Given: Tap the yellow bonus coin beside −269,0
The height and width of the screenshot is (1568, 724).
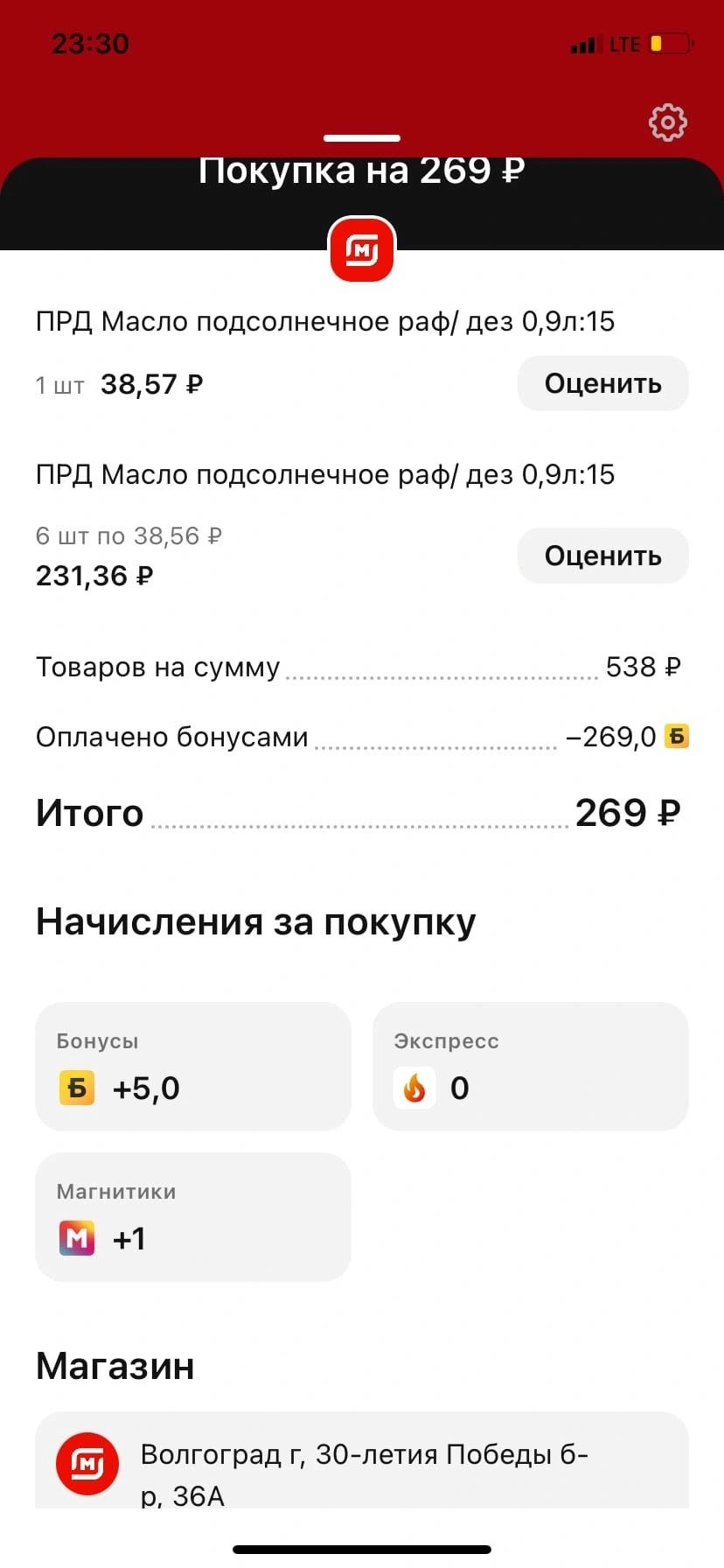Looking at the screenshot, I should tap(677, 737).
